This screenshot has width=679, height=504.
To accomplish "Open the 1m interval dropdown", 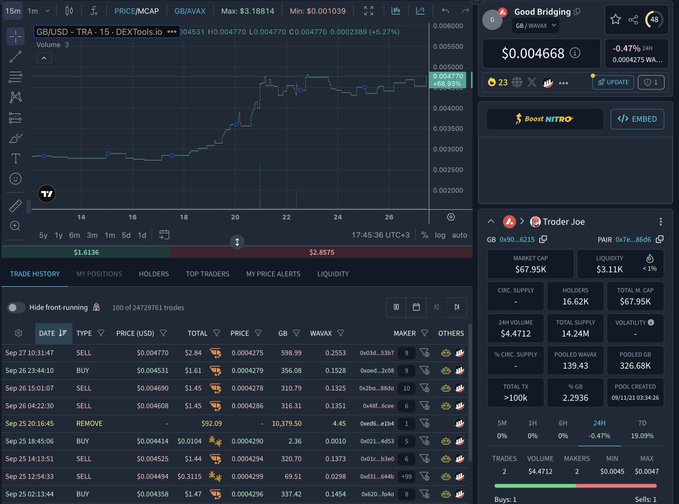I will pyautogui.click(x=39, y=11).
